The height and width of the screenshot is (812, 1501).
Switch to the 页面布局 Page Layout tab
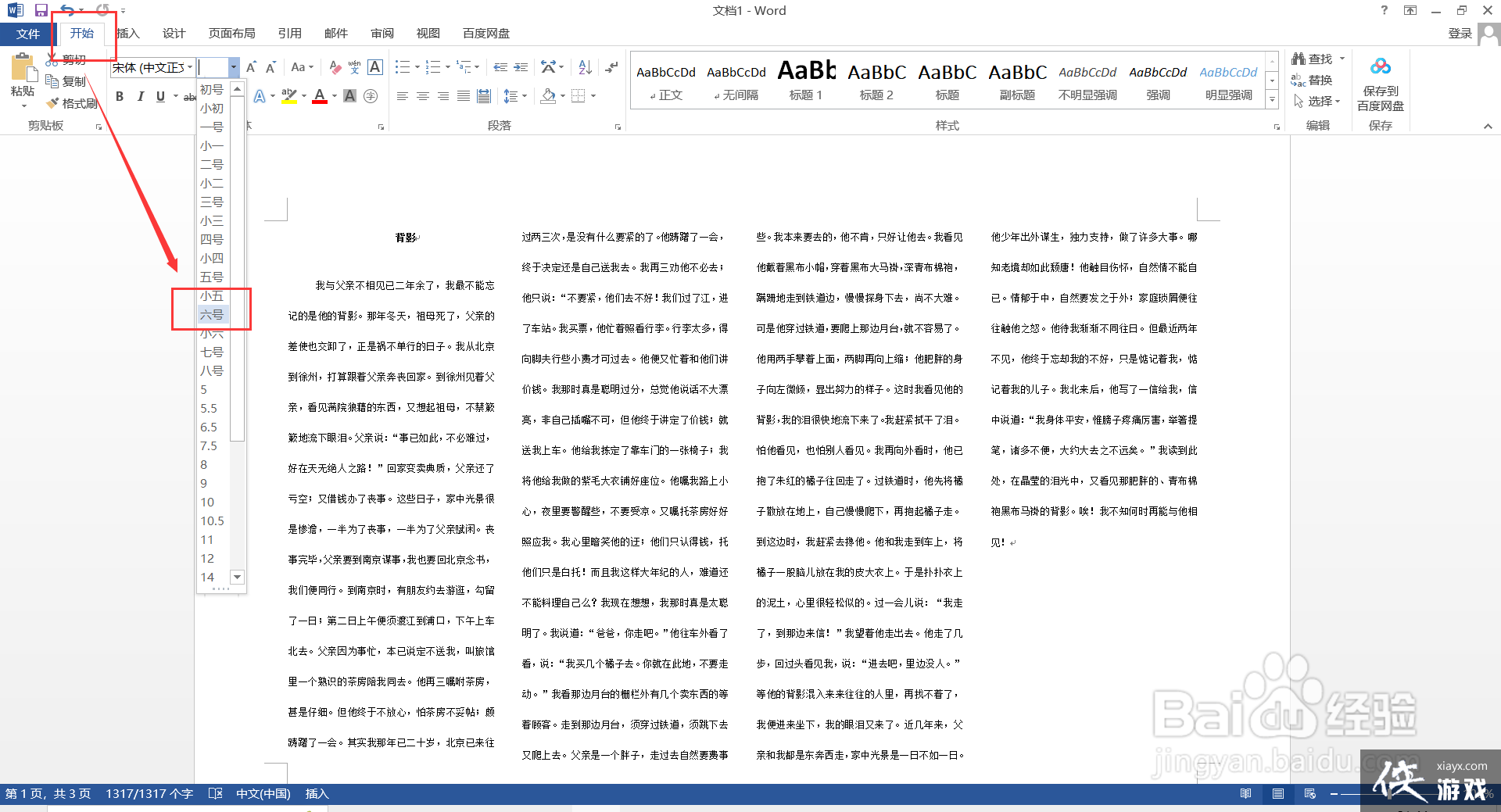[x=232, y=34]
